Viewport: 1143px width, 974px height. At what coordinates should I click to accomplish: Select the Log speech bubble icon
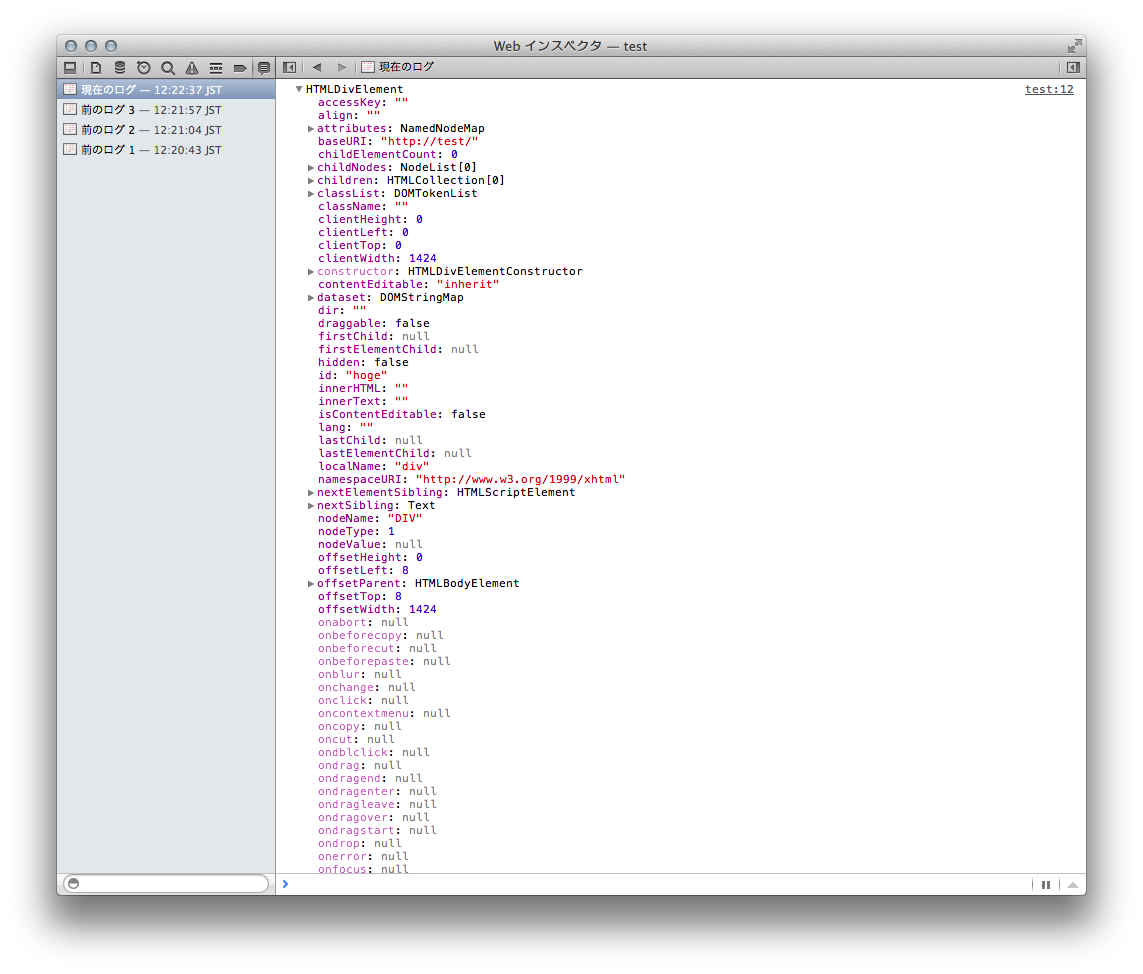(264, 68)
